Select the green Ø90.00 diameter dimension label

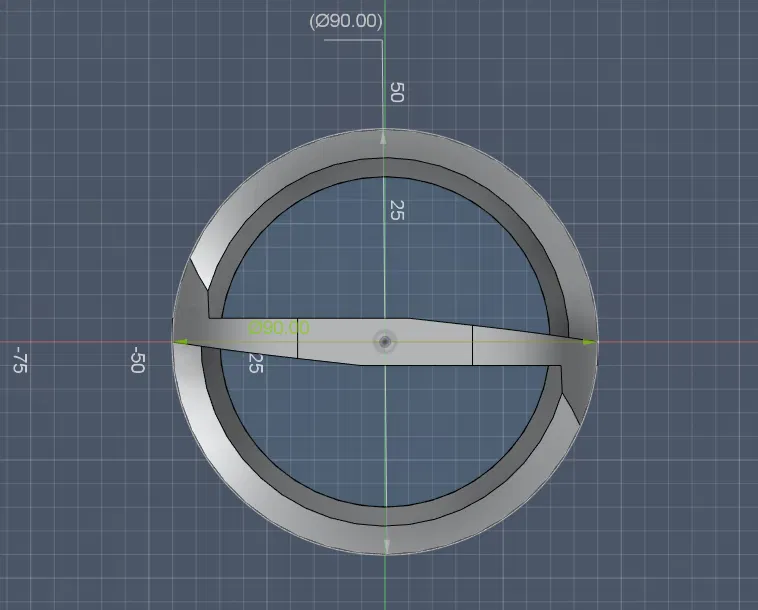point(279,328)
